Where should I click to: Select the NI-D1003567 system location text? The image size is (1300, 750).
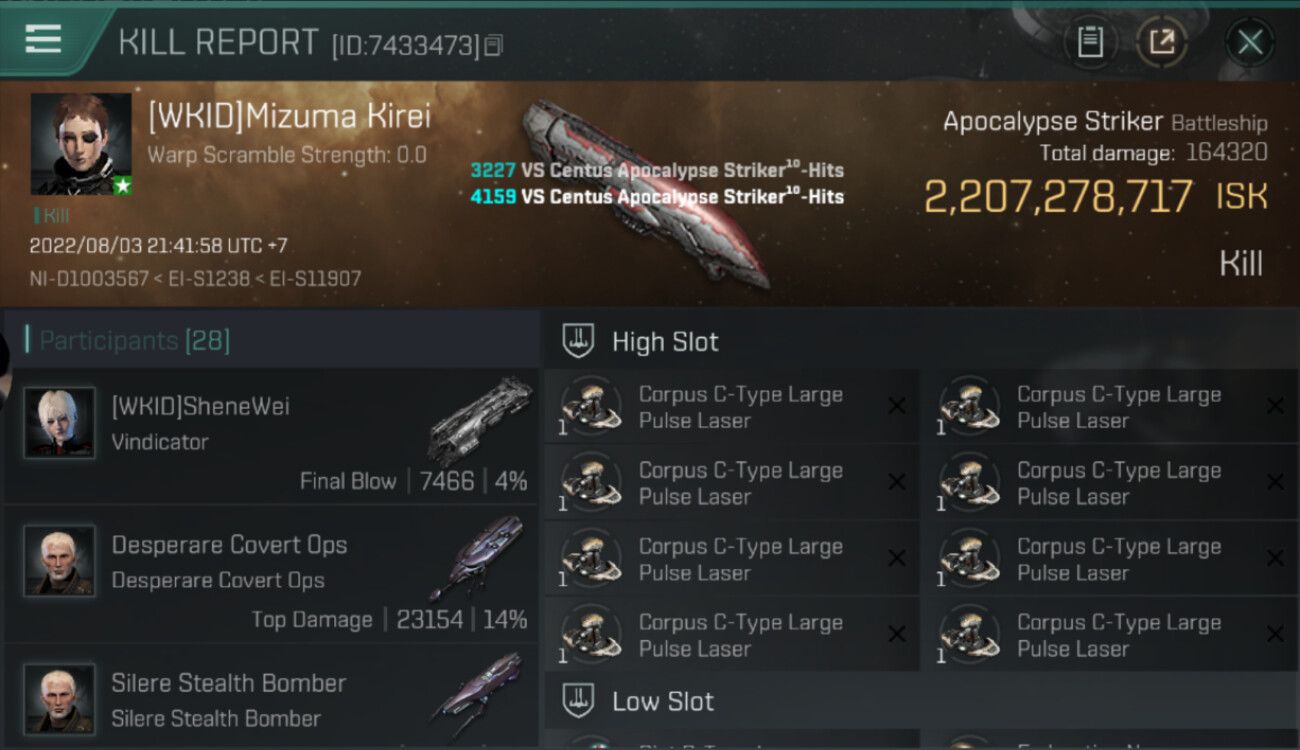coord(85,279)
